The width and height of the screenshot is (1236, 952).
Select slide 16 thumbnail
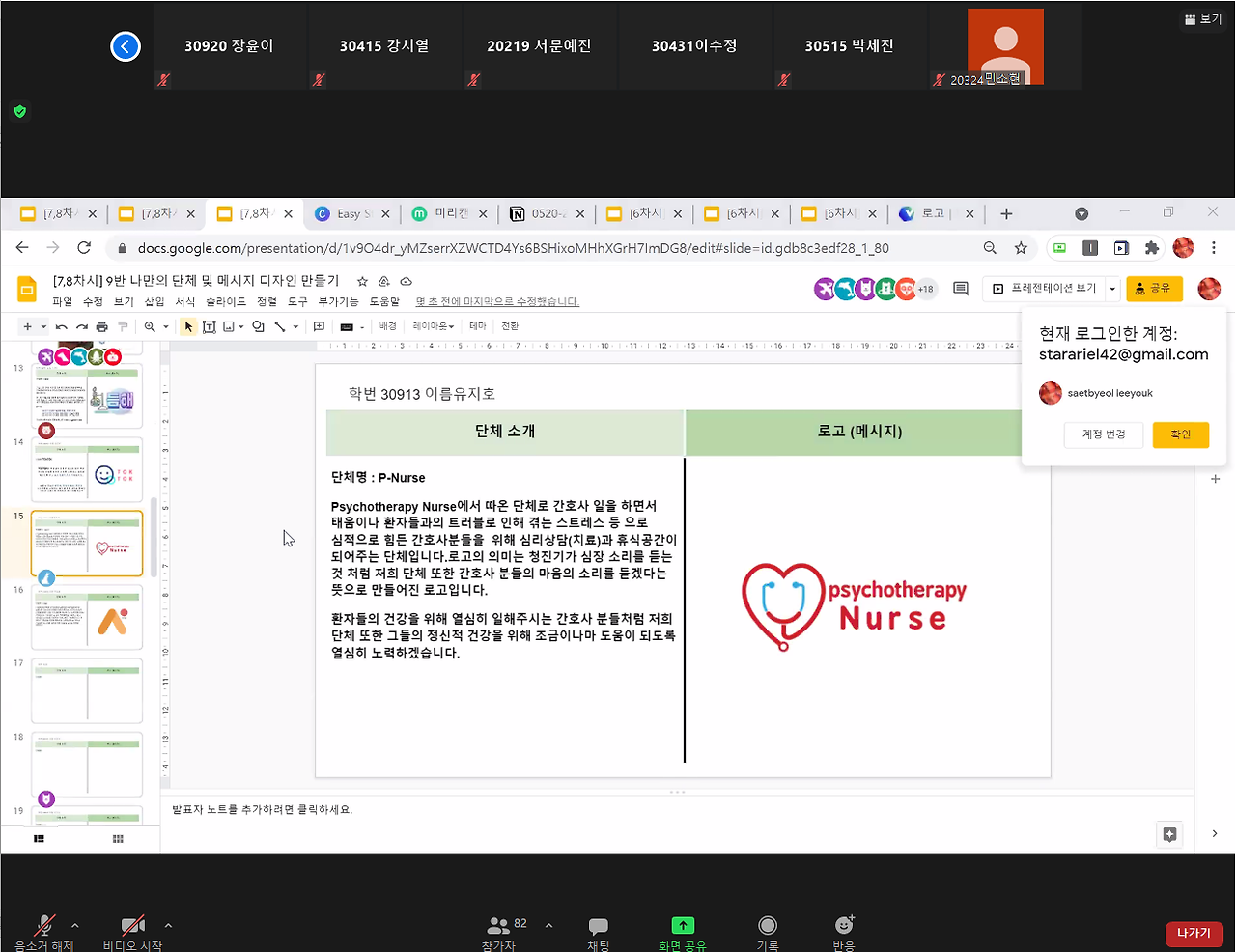coord(87,617)
